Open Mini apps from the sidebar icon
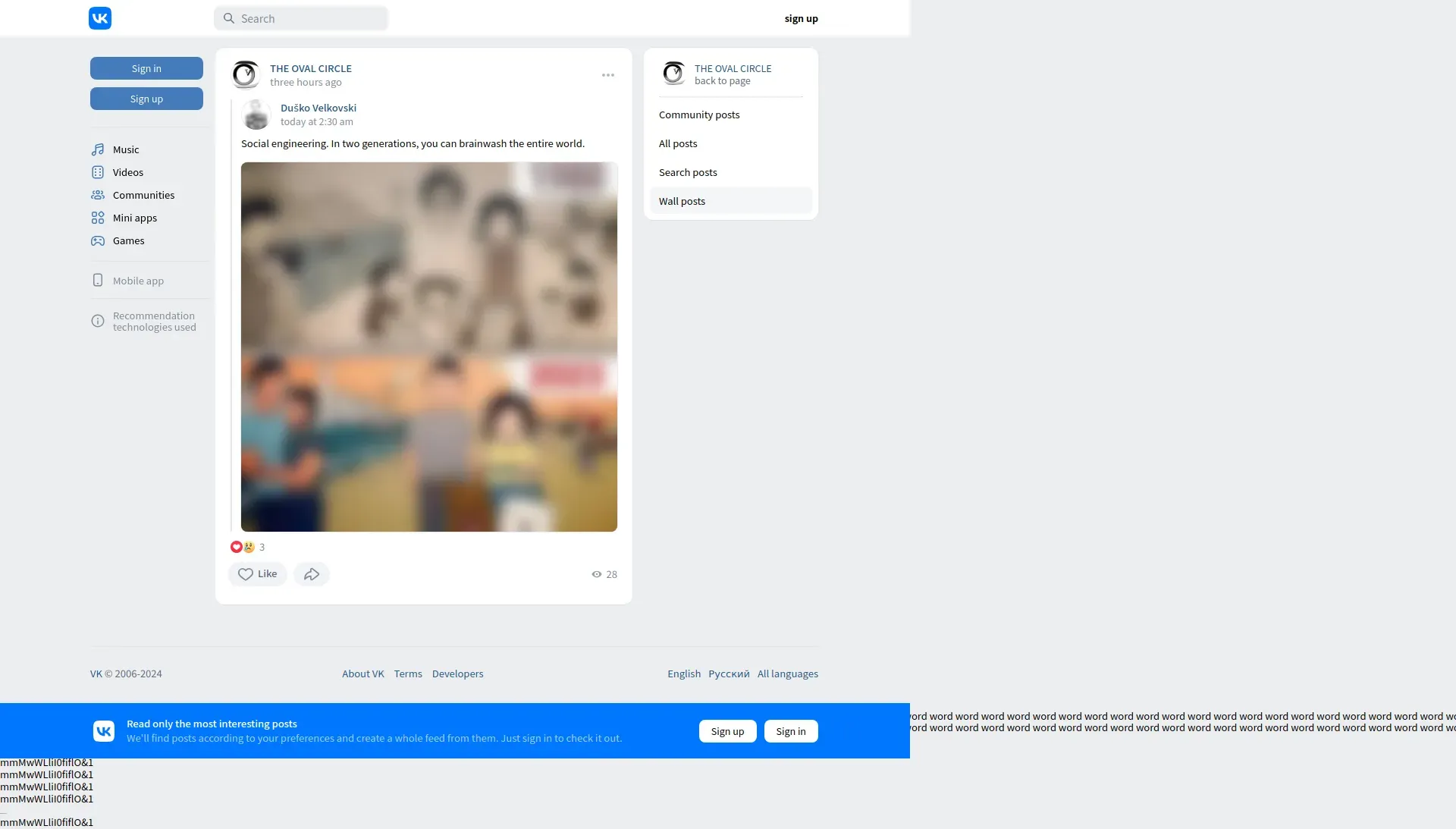 (98, 218)
